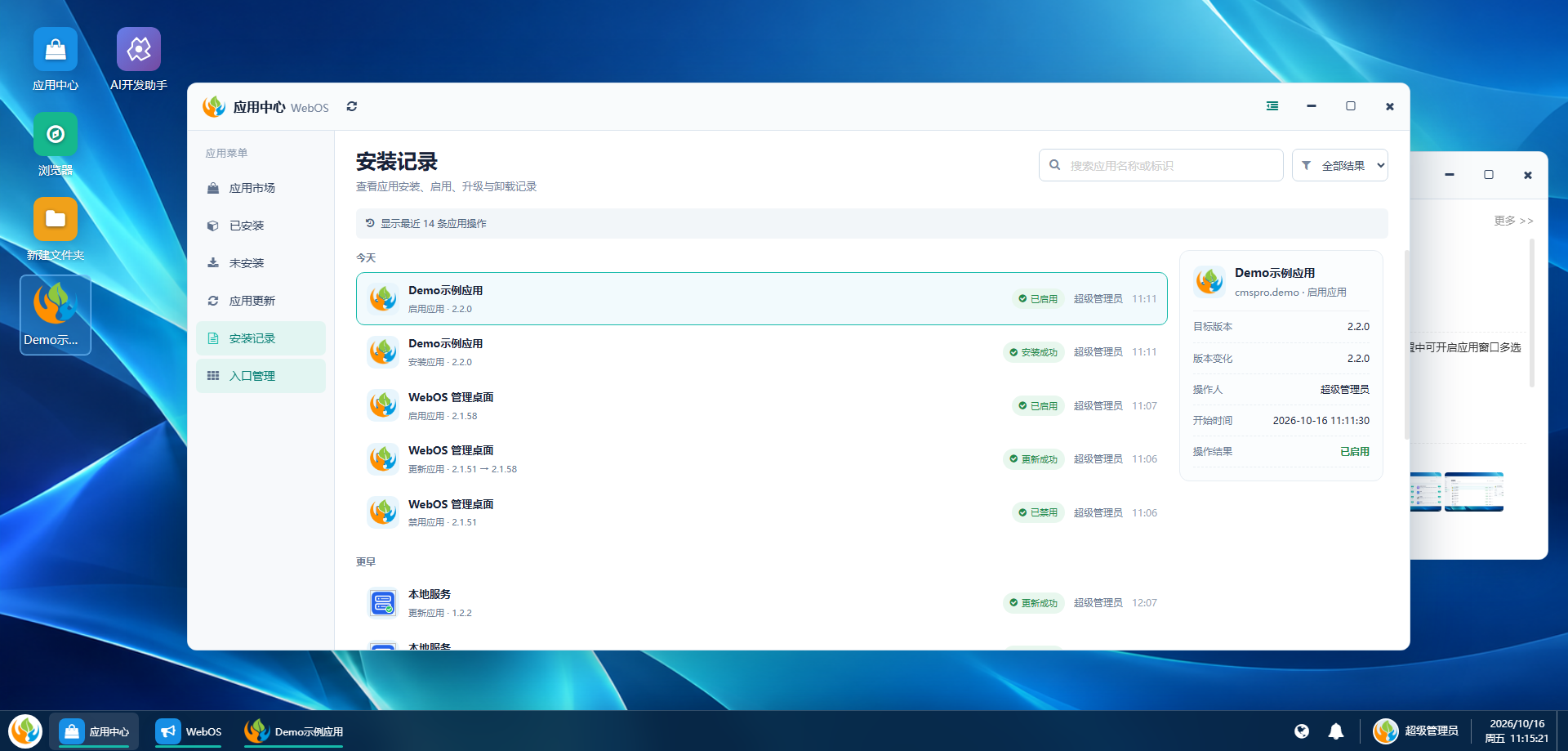
Task: Click the 超级管理员 user avatar in taskbar
Action: coord(1386,731)
